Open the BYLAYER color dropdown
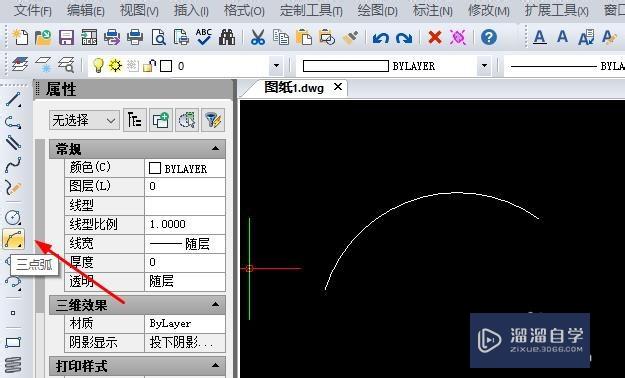This screenshot has width=625, height=378. point(484,66)
